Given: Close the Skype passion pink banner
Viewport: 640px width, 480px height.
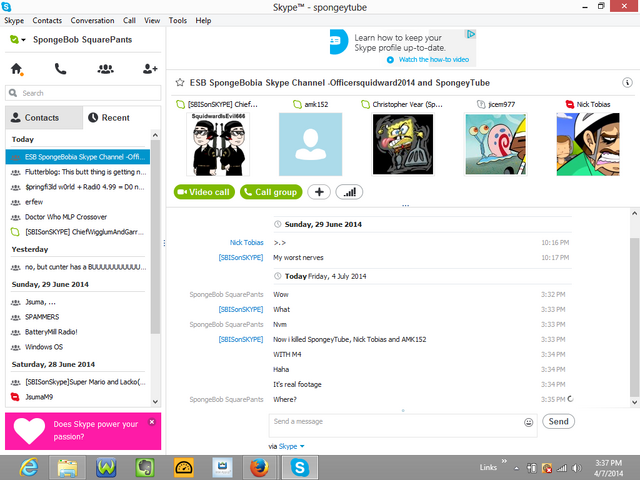Looking at the screenshot, I should [152, 422].
